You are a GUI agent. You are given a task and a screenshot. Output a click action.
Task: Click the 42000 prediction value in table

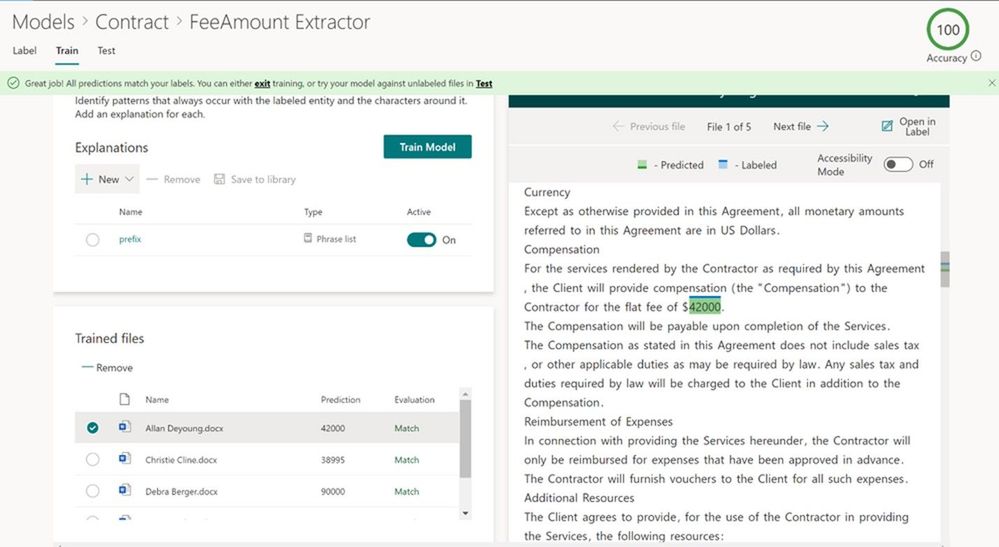tap(333, 428)
